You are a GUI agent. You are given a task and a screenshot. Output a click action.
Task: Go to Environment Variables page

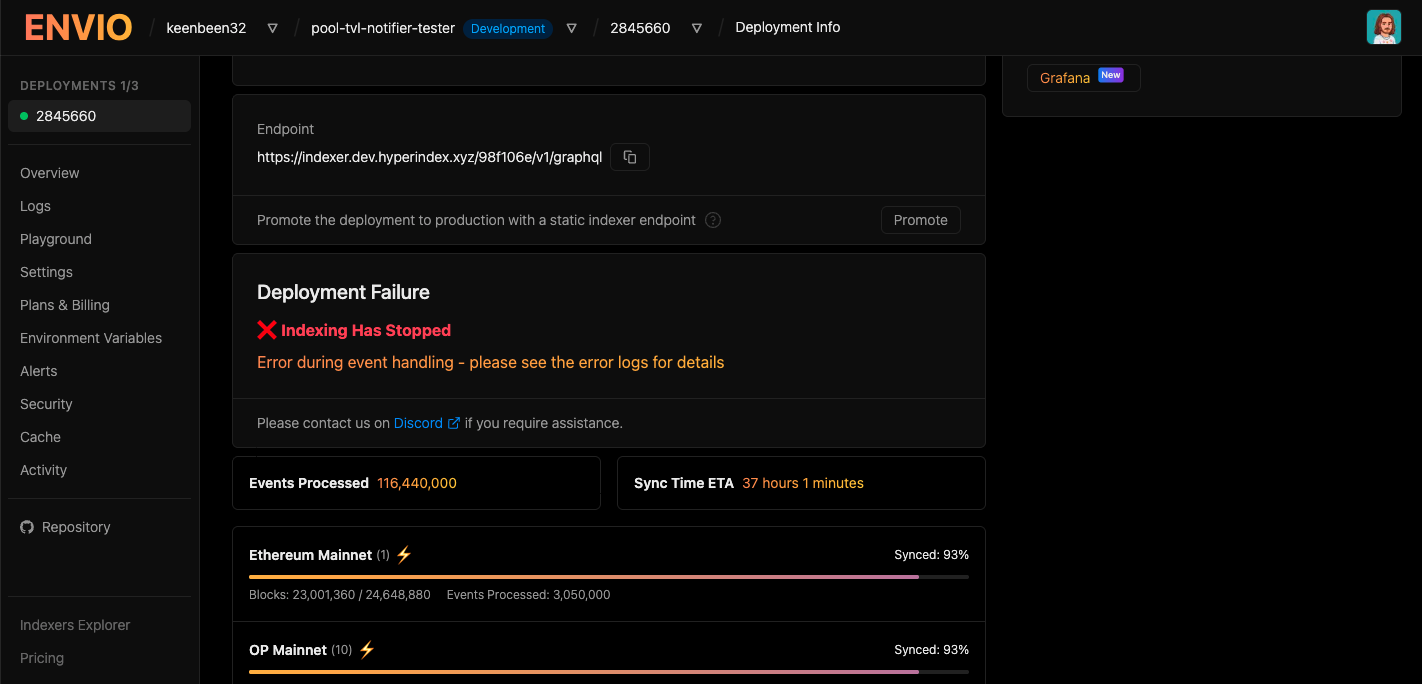[91, 338]
